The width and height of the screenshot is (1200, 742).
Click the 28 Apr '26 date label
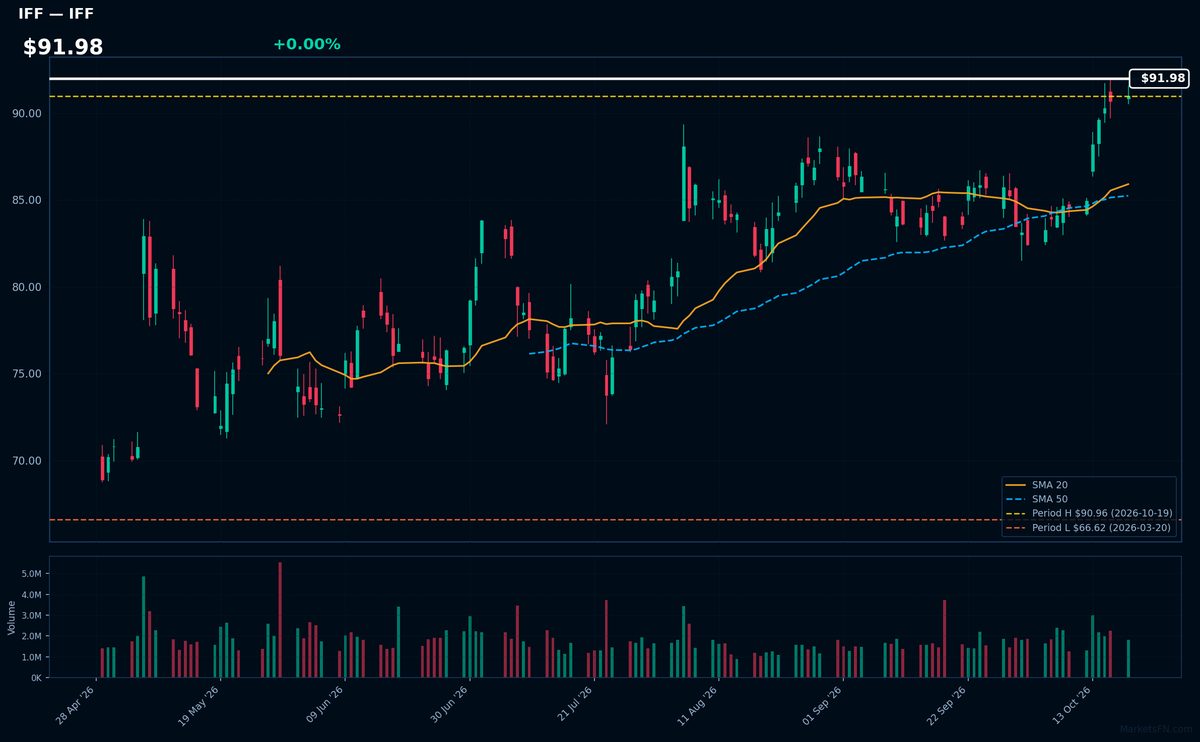pyautogui.click(x=76, y=706)
